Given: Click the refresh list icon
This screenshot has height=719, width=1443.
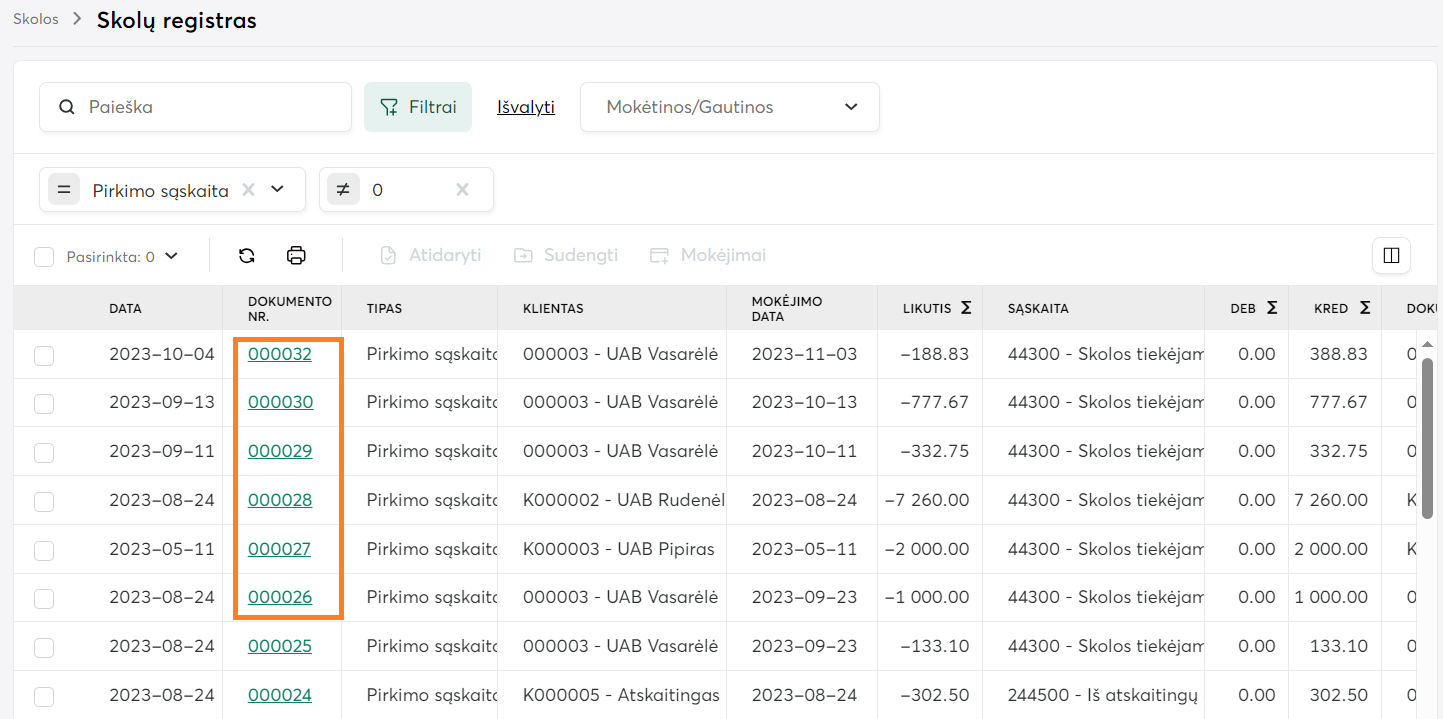Looking at the screenshot, I should (x=247, y=256).
